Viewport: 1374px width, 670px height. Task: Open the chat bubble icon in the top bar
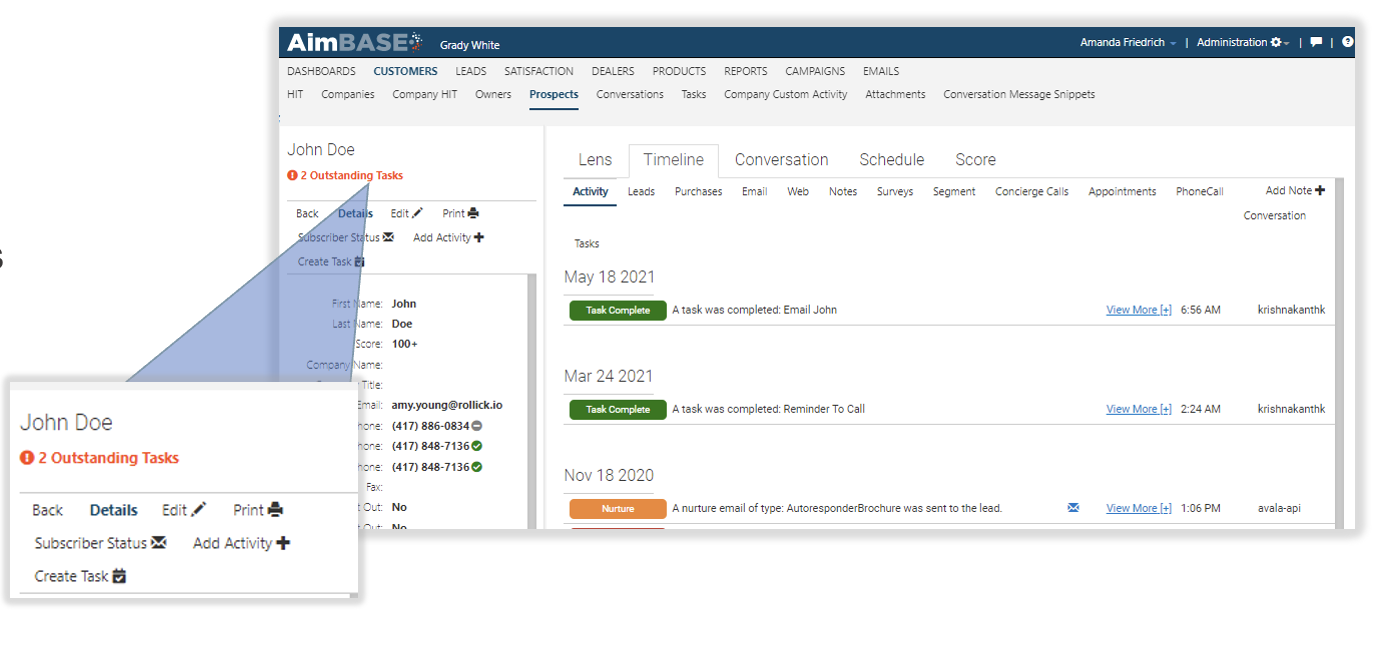(x=1316, y=42)
